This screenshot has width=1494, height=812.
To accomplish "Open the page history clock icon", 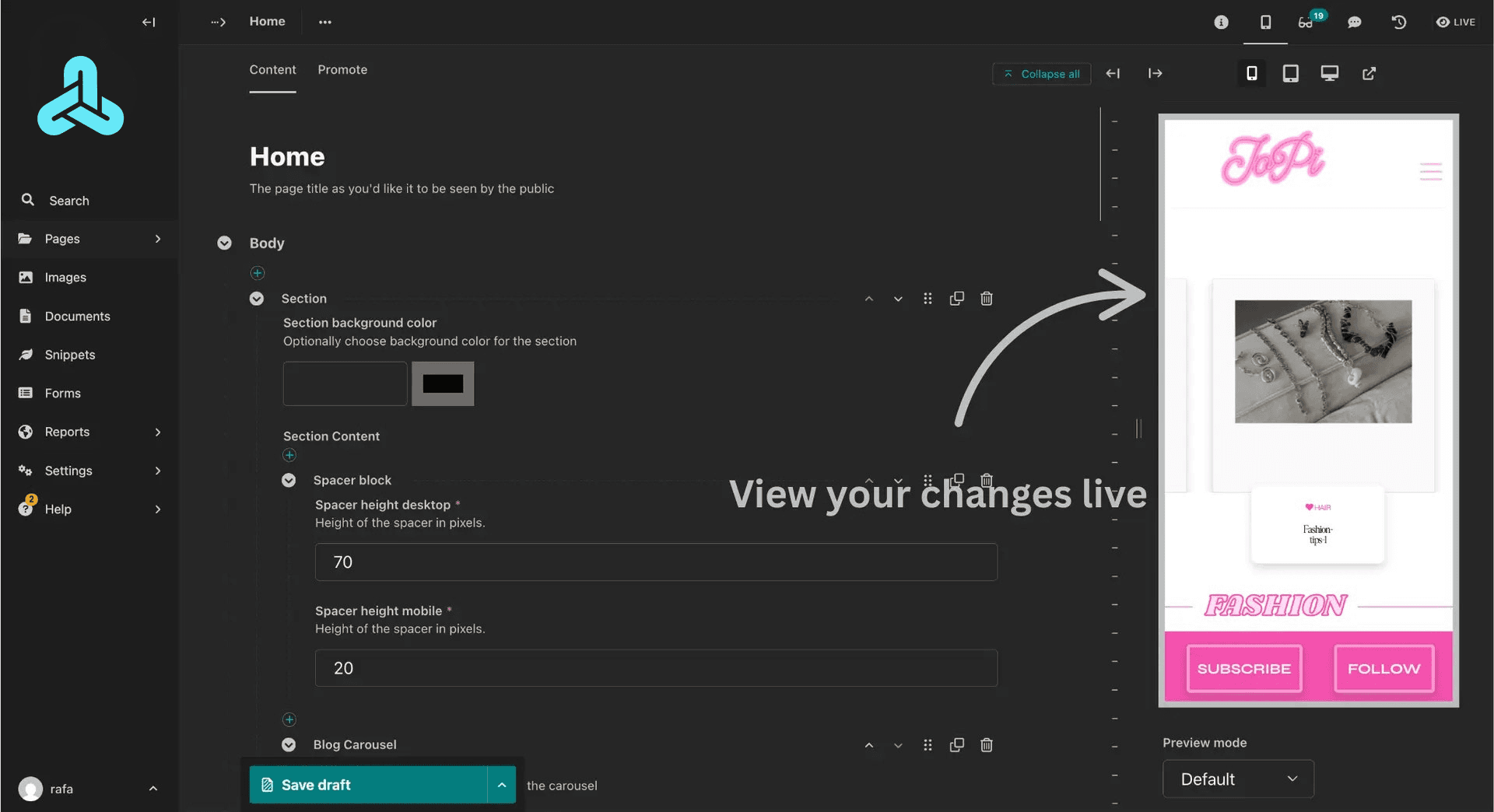I will (1398, 22).
